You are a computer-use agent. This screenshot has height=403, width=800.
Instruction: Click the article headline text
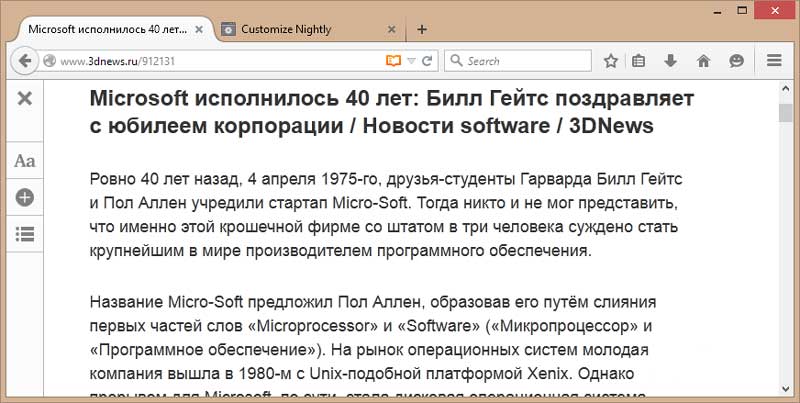coord(392,112)
